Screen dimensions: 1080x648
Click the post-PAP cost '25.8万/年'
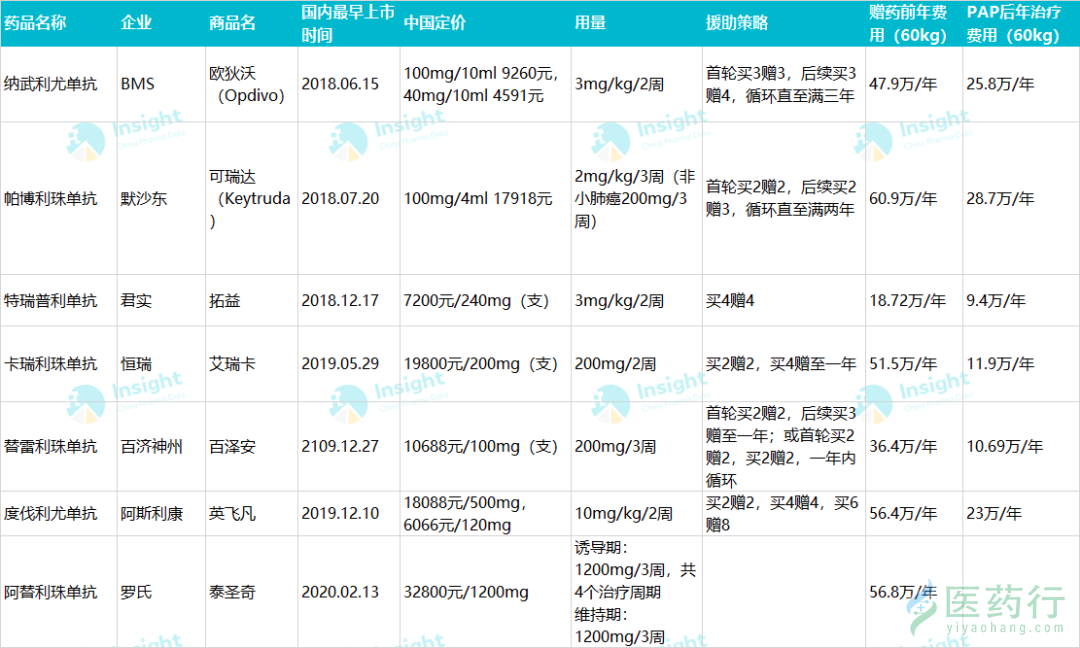click(1000, 84)
